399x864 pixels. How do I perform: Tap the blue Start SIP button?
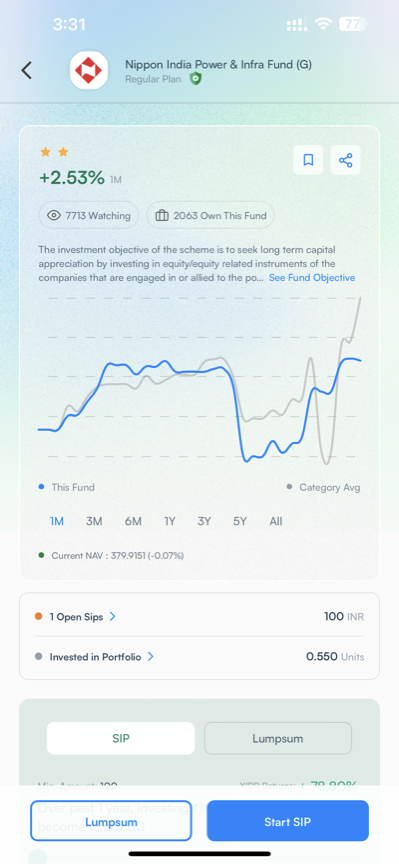point(288,822)
